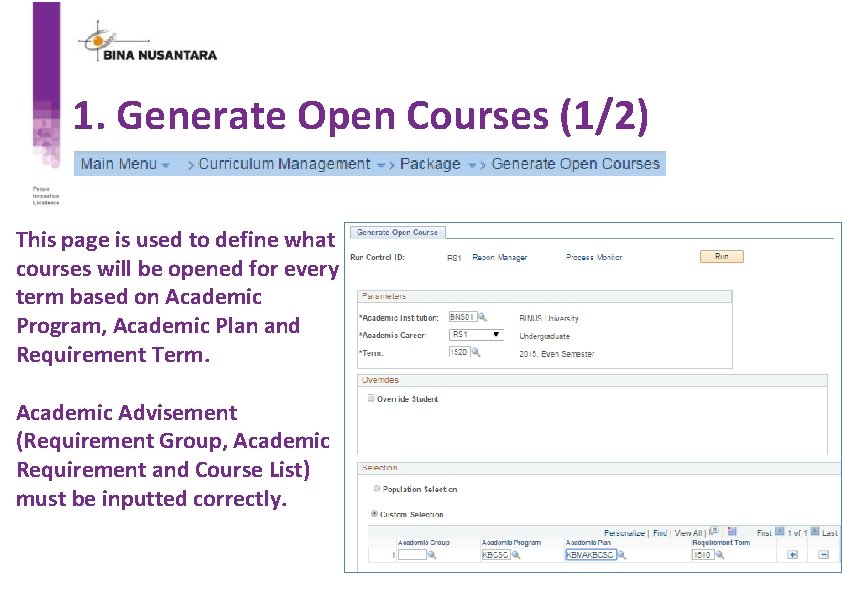Image resolution: width=842 pixels, height=596 pixels.
Task: Open the Academic Institution lookup magnifier
Action: coord(482,316)
